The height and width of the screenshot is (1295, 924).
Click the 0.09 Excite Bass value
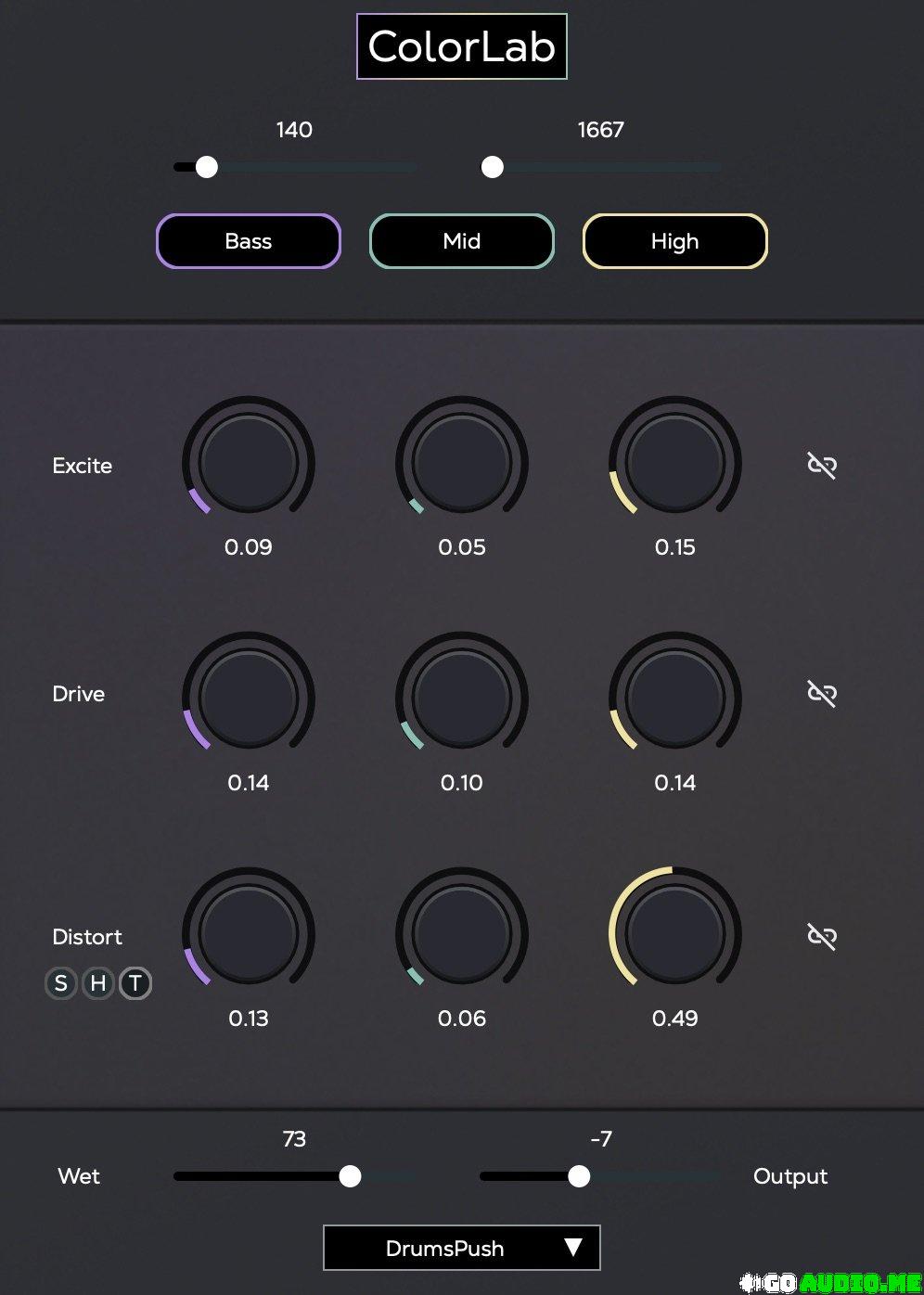(249, 547)
